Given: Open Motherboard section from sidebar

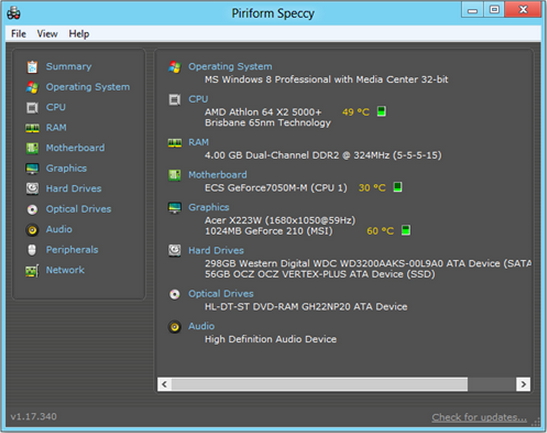Looking at the screenshot, I should click(x=75, y=148).
